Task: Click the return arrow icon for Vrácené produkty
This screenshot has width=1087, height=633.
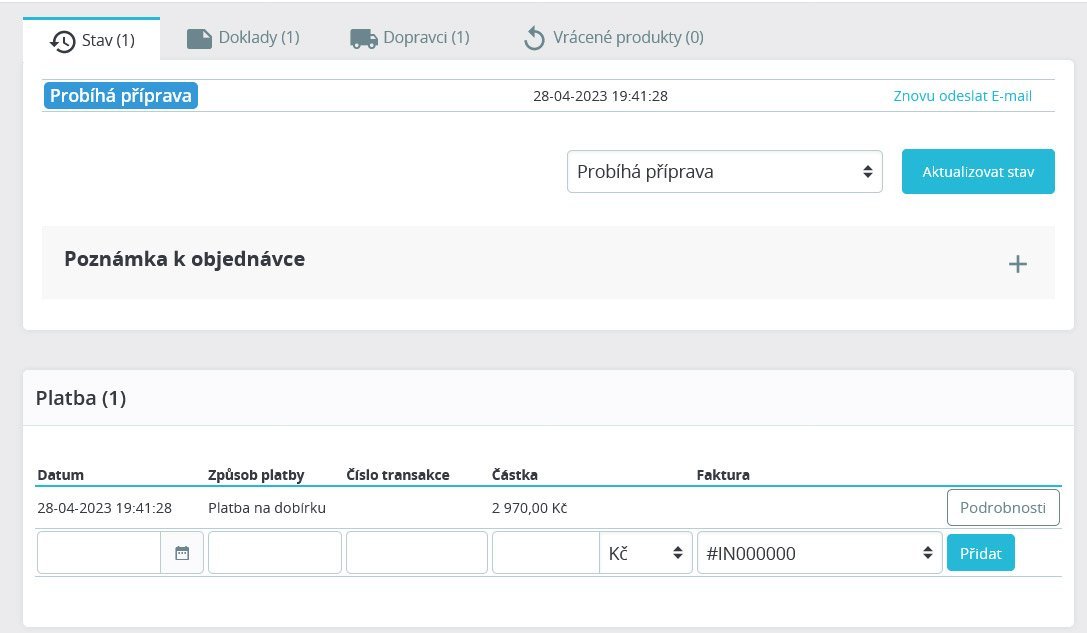Action: click(534, 38)
